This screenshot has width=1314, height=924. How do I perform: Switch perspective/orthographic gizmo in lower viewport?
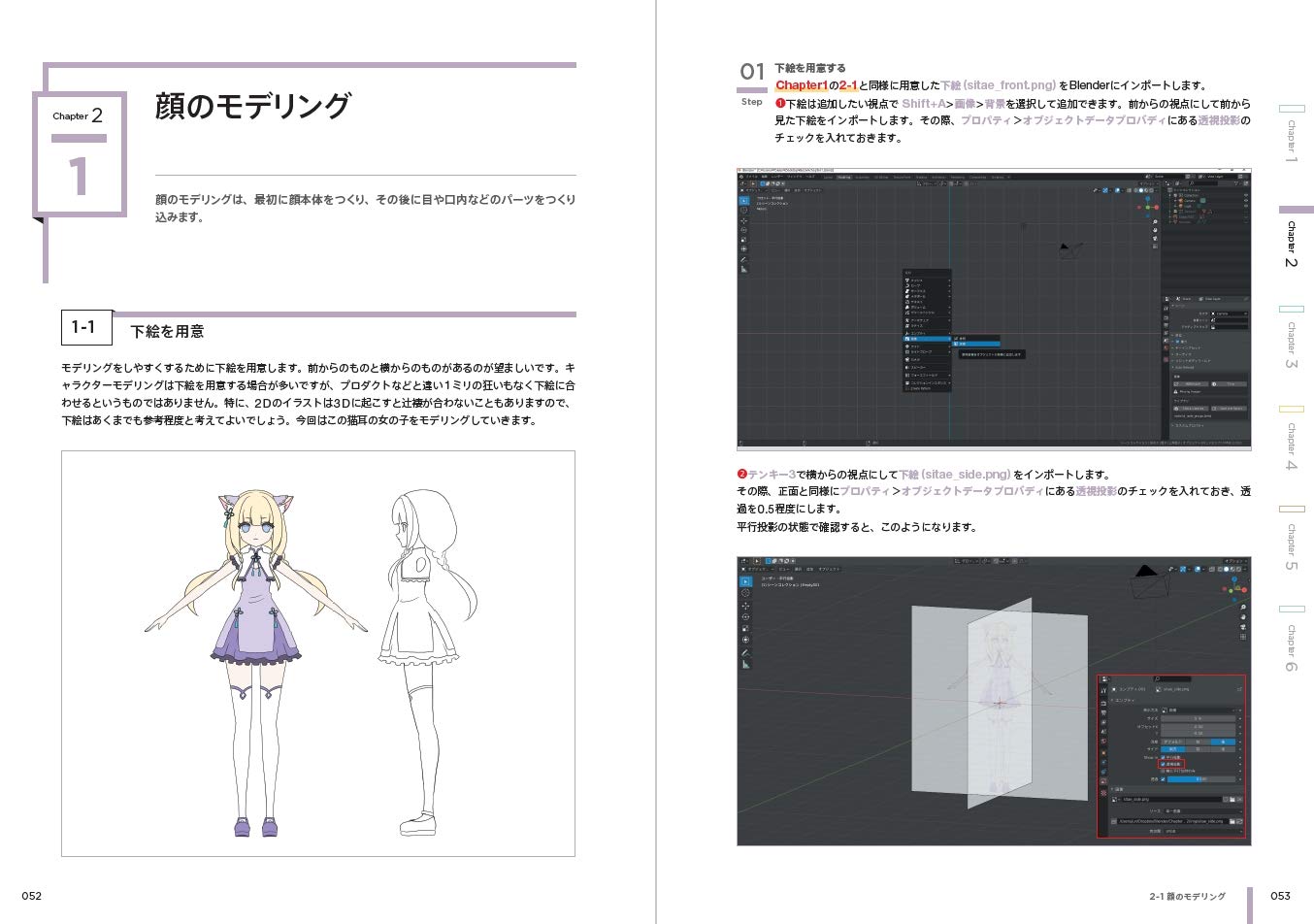tap(1243, 637)
